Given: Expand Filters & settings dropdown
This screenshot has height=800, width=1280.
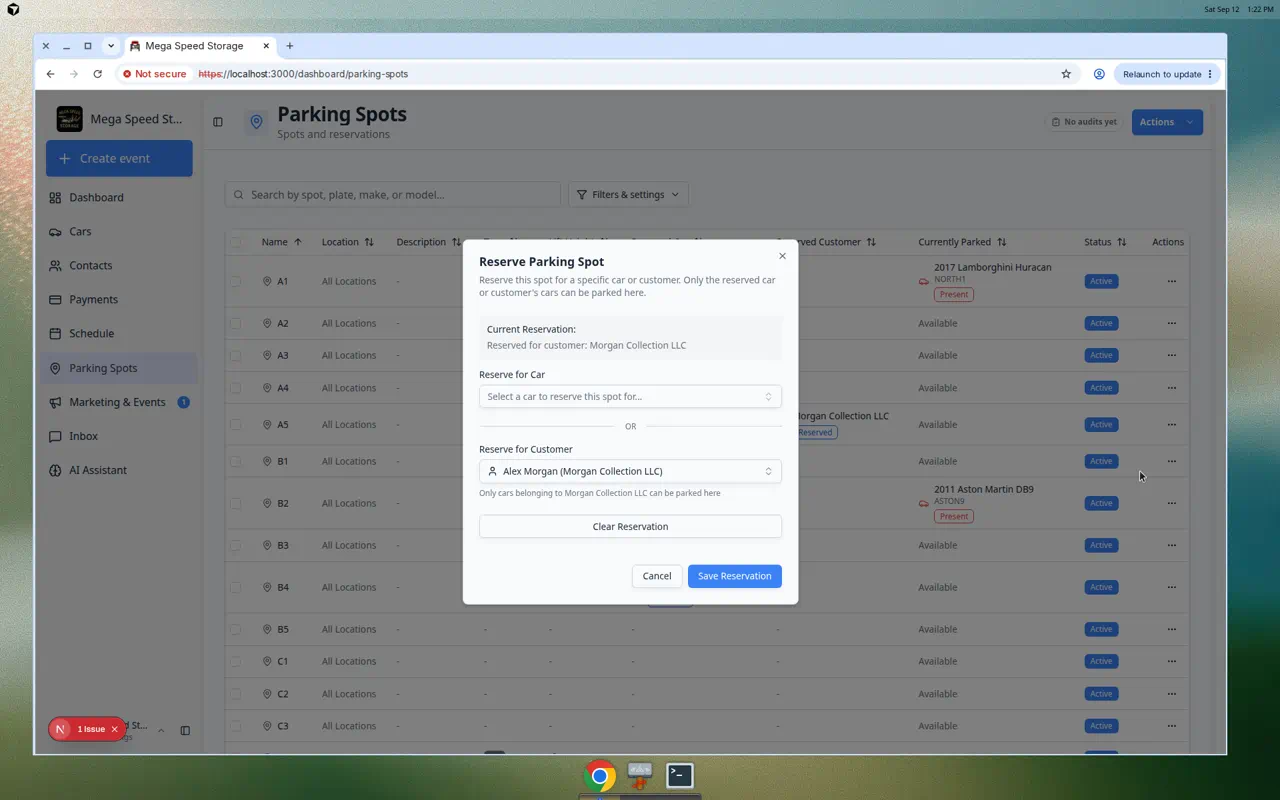Looking at the screenshot, I should [628, 195].
